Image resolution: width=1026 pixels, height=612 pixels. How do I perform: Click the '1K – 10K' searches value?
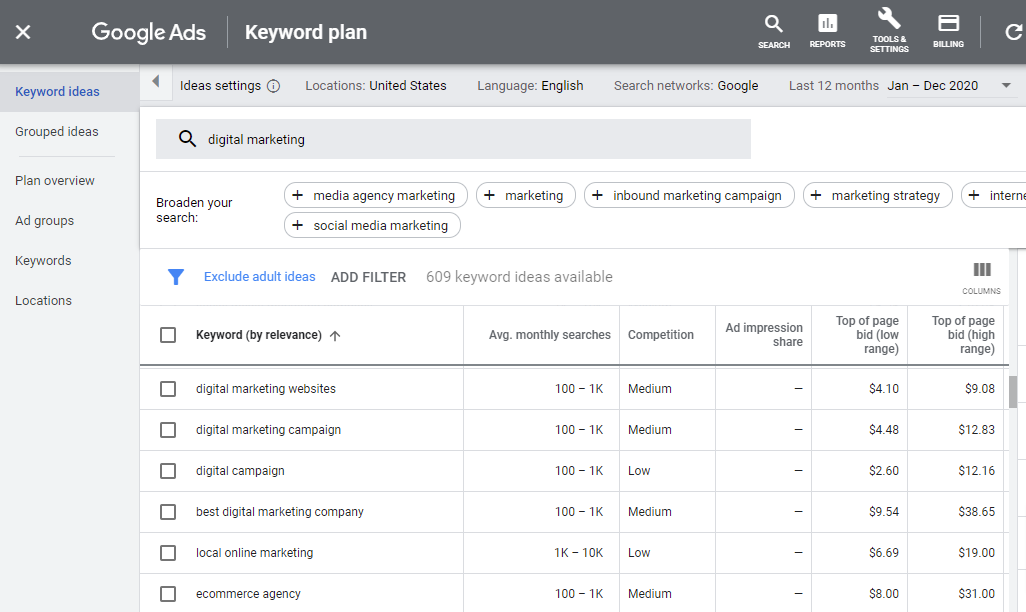click(578, 553)
